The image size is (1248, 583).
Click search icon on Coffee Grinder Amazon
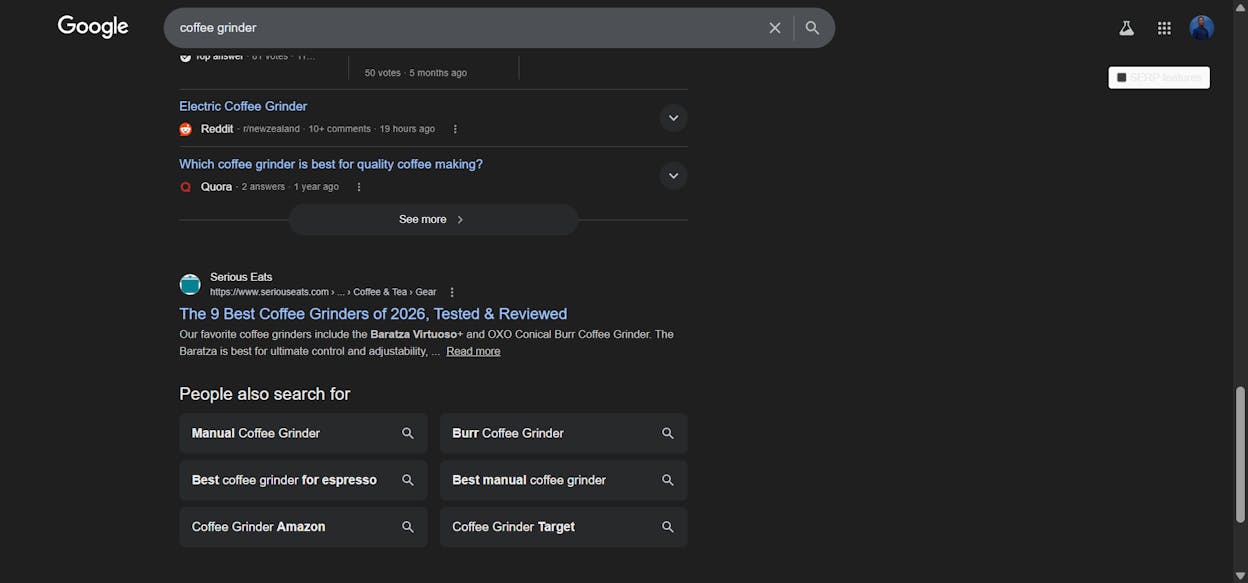click(408, 527)
